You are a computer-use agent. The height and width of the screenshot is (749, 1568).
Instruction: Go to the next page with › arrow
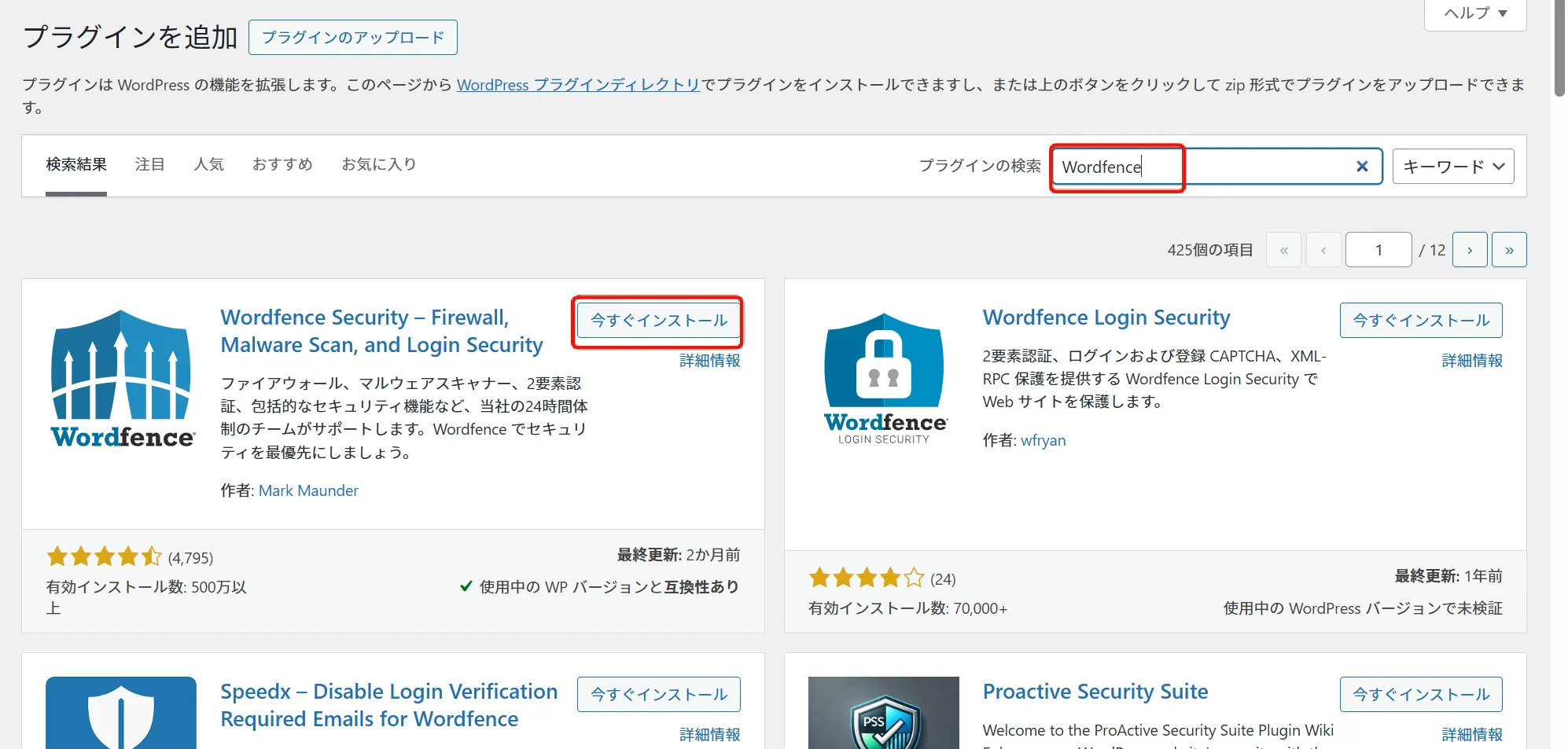(1469, 249)
